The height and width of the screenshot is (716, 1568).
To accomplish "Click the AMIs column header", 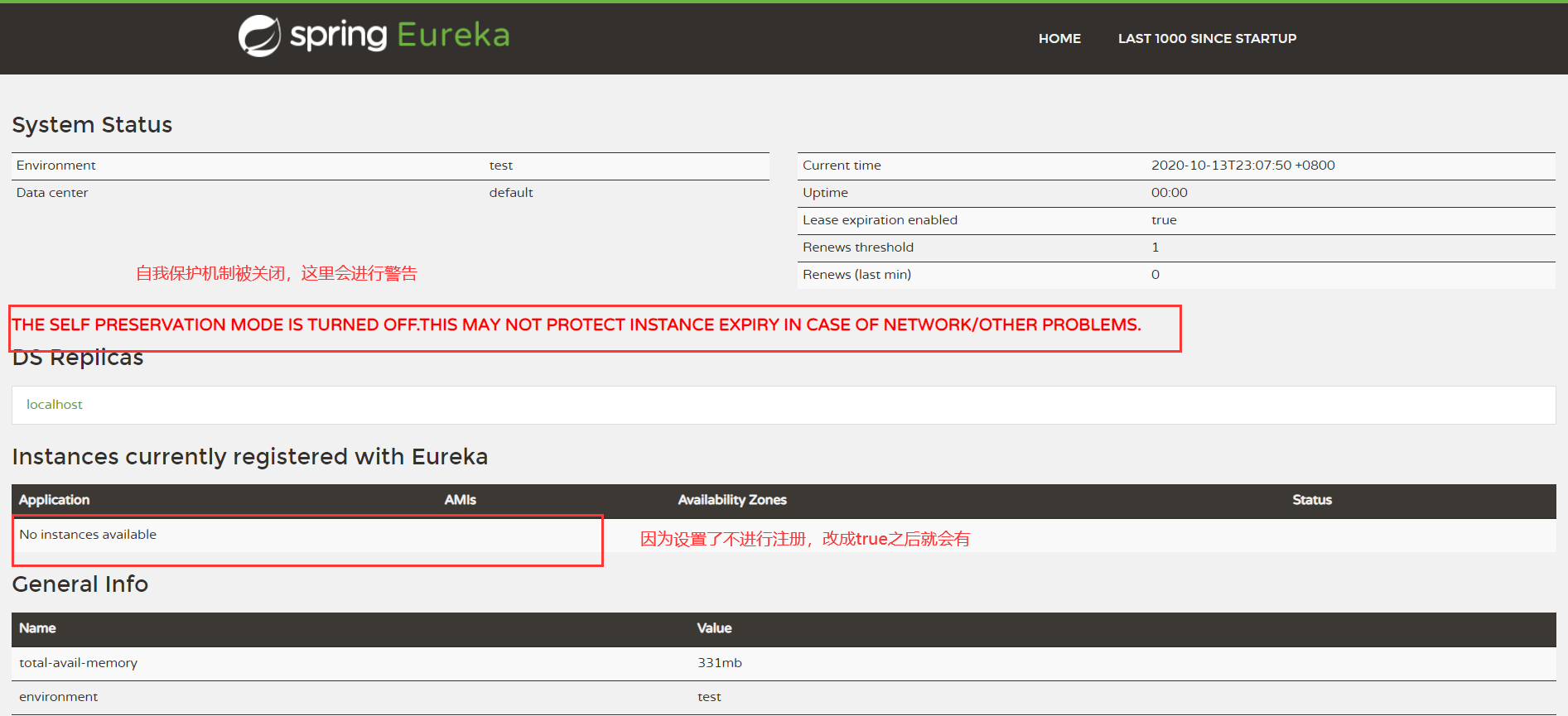I will 461,500.
